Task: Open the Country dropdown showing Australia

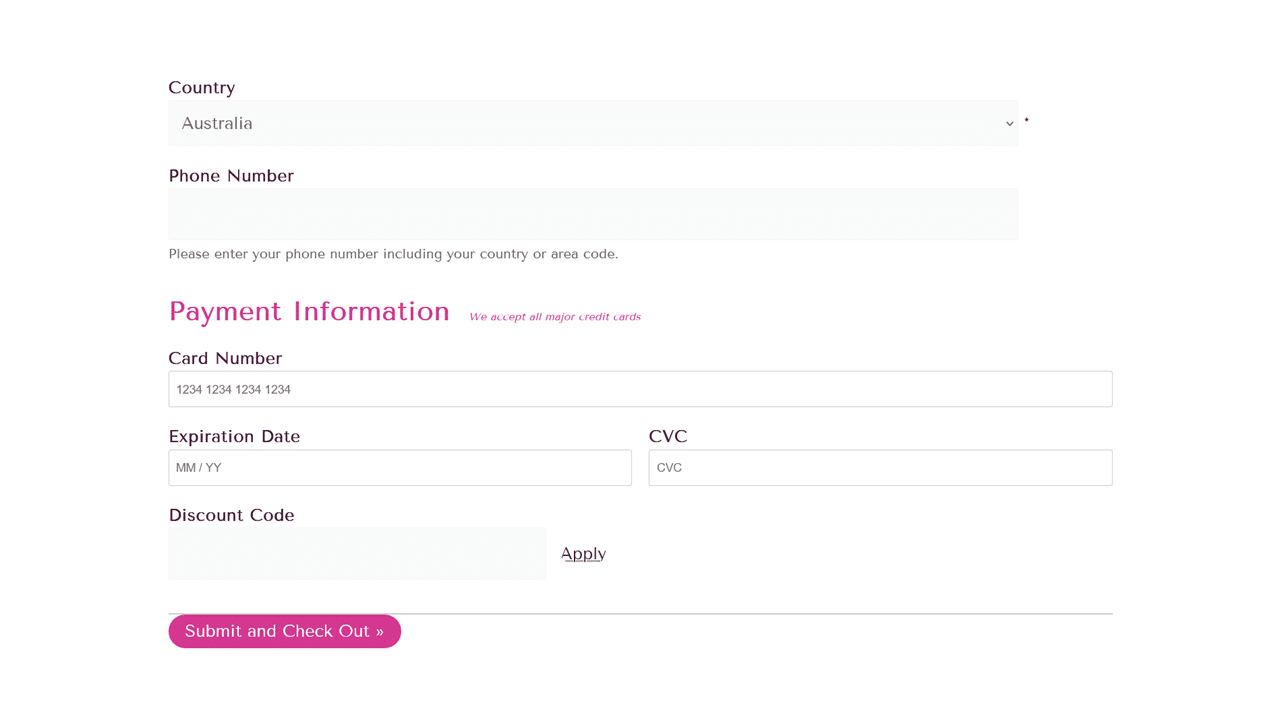Action: 593,123
